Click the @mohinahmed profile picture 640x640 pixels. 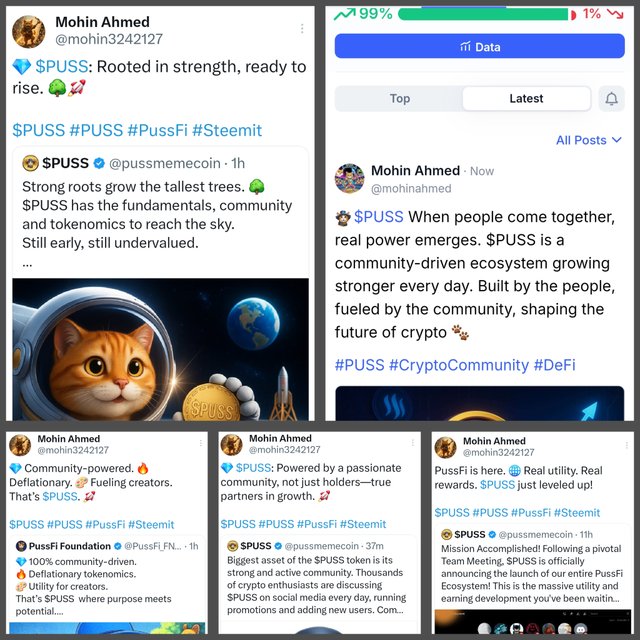tap(349, 178)
